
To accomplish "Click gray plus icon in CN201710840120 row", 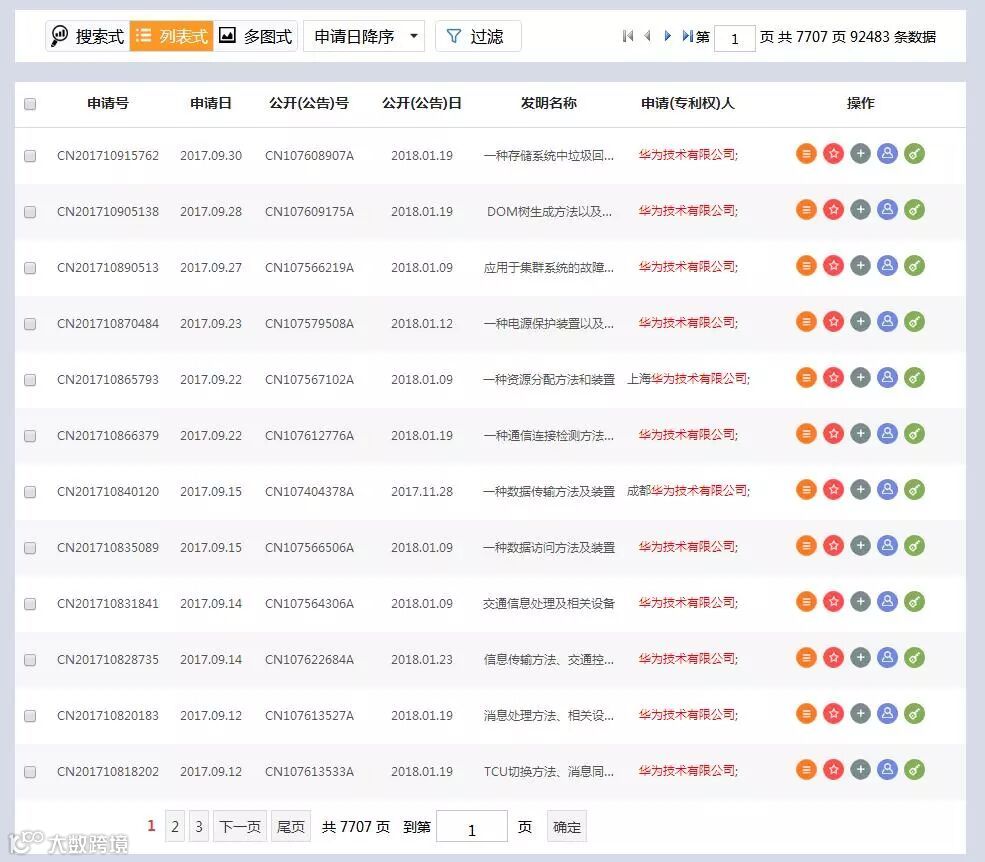I will coord(860,489).
